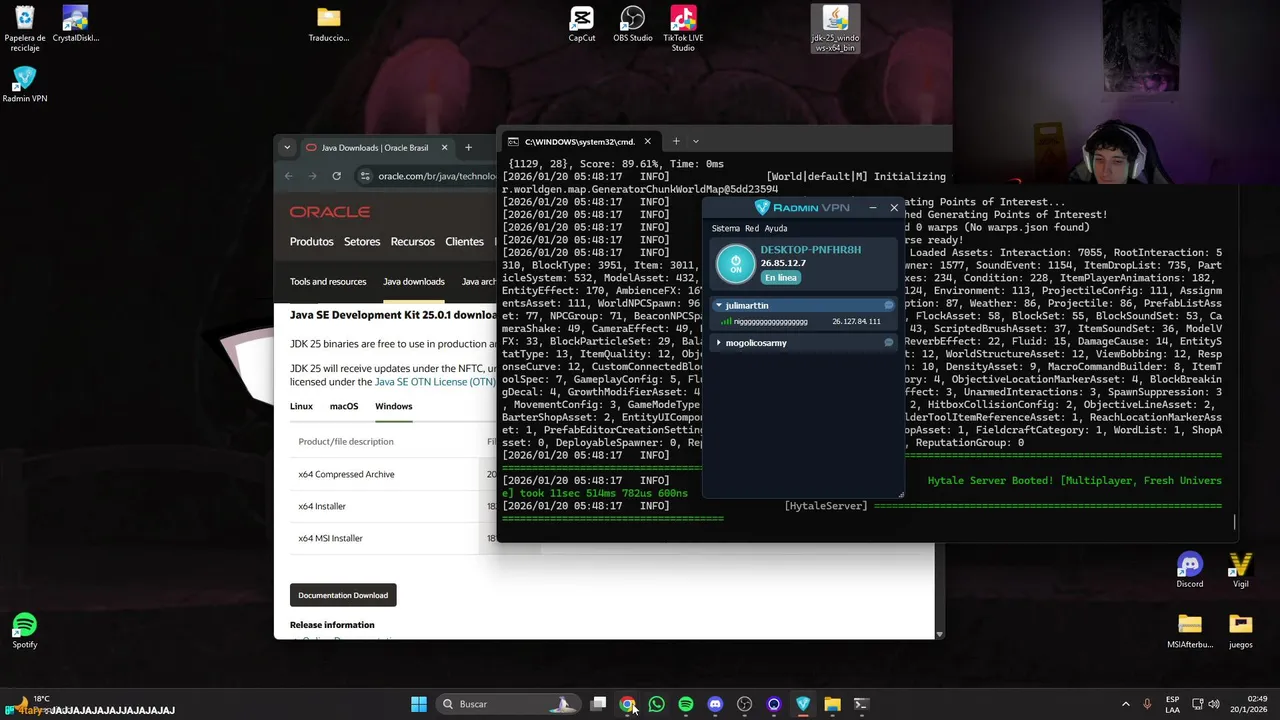Image resolution: width=1280 pixels, height=720 pixels.
Task: Open OBS Studio from taskbar
Action: (744, 704)
